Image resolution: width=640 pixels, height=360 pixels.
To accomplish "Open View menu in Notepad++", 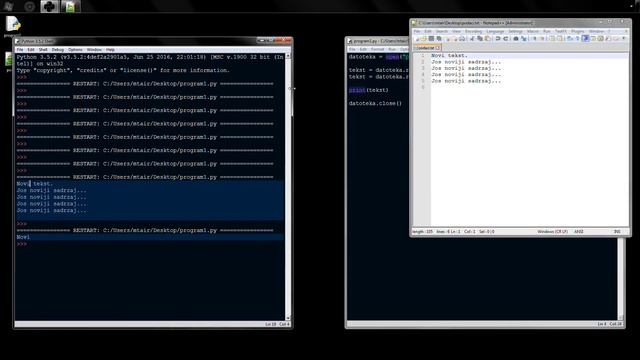I will [456, 31].
